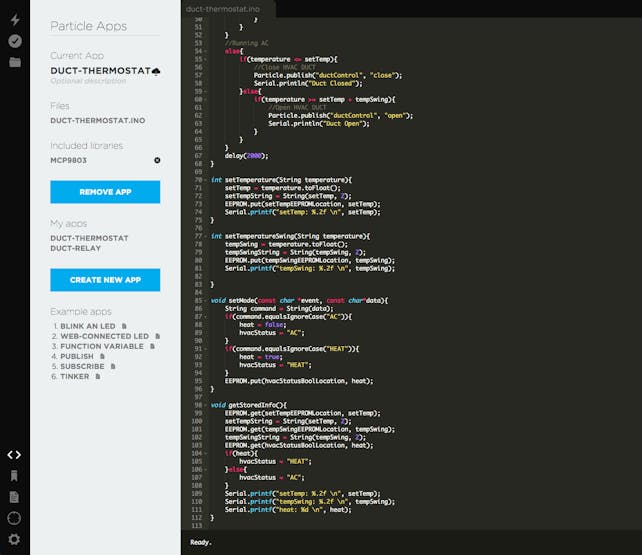Click the EEPROM.put(hvacStatusBoolLocation, heat) line

[299, 381]
